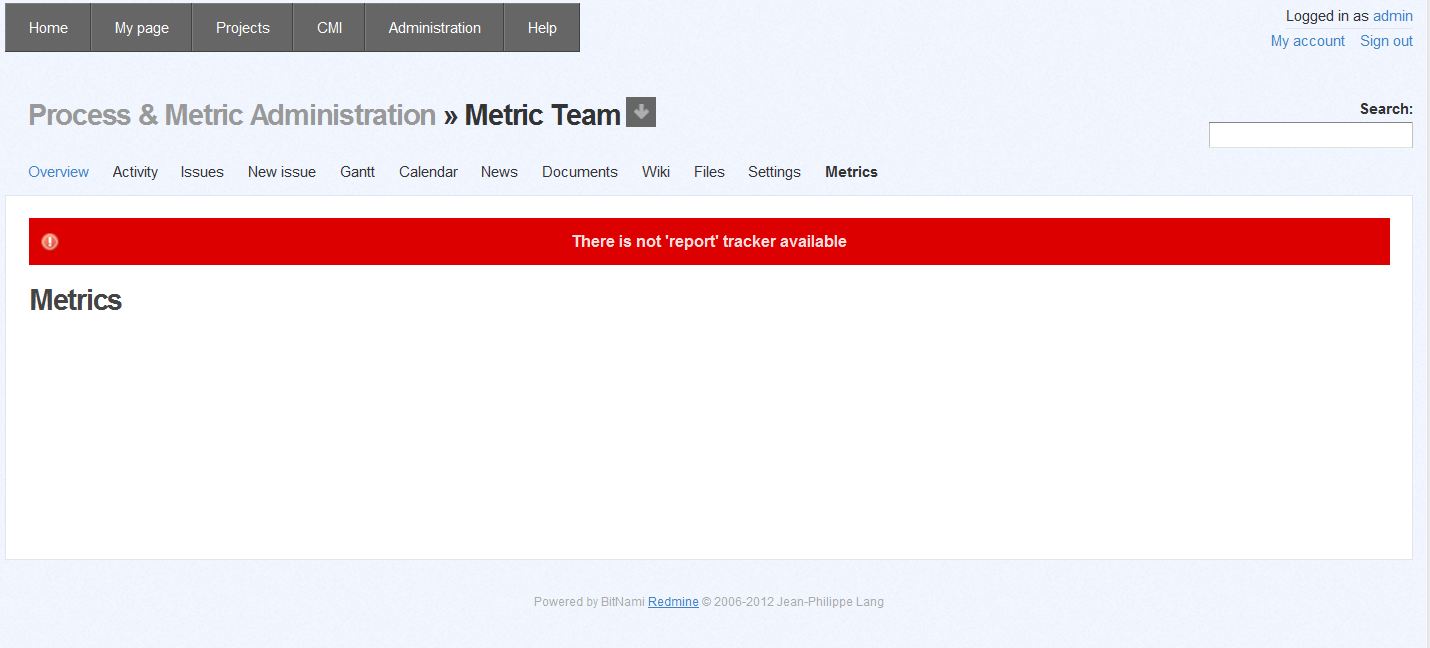Click the admin user link

(1393, 16)
